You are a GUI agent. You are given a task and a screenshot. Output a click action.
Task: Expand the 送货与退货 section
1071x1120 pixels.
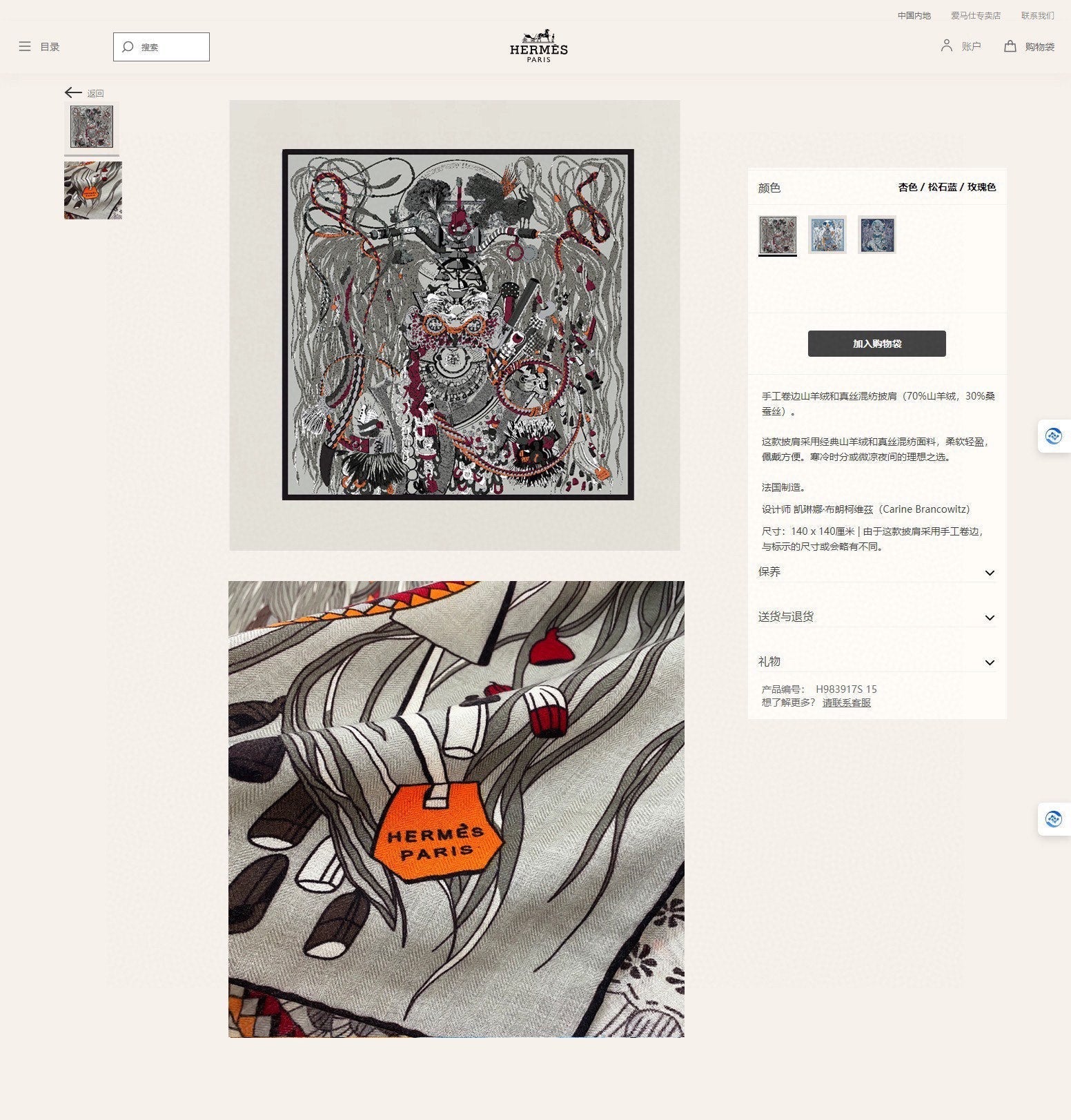coord(876,617)
